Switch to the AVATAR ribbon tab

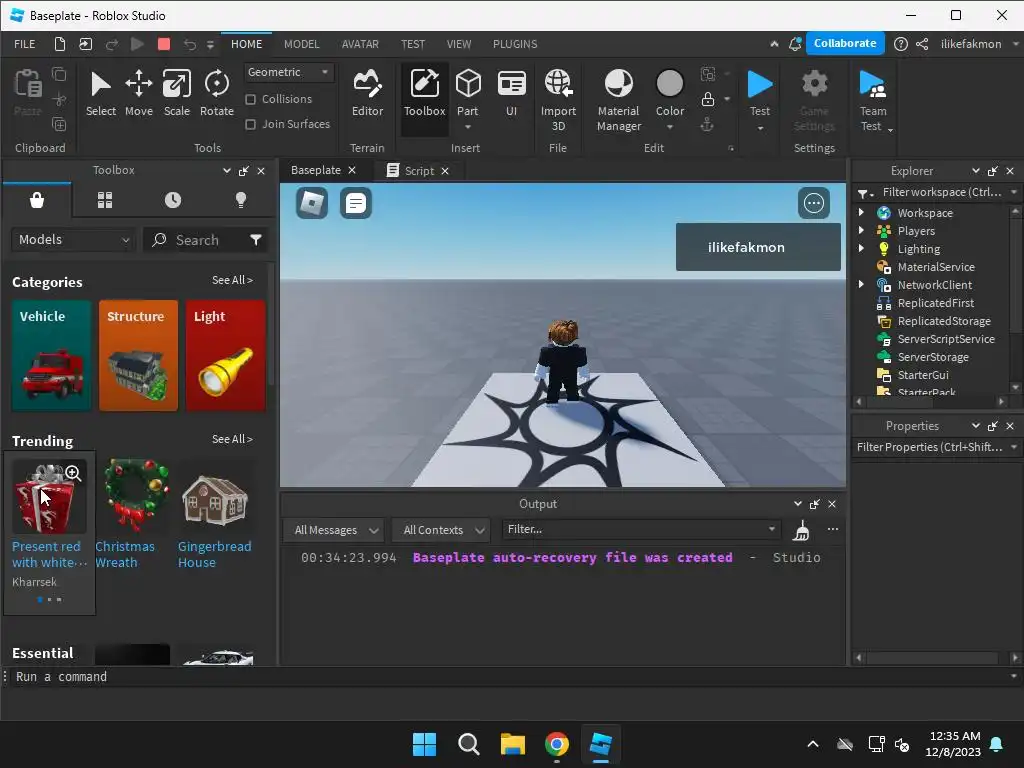360,44
